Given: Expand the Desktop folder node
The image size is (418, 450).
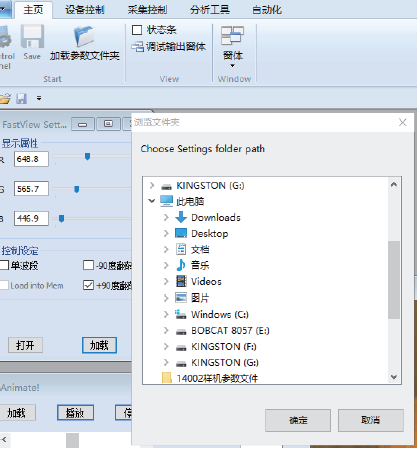Looking at the screenshot, I should click(x=166, y=233).
